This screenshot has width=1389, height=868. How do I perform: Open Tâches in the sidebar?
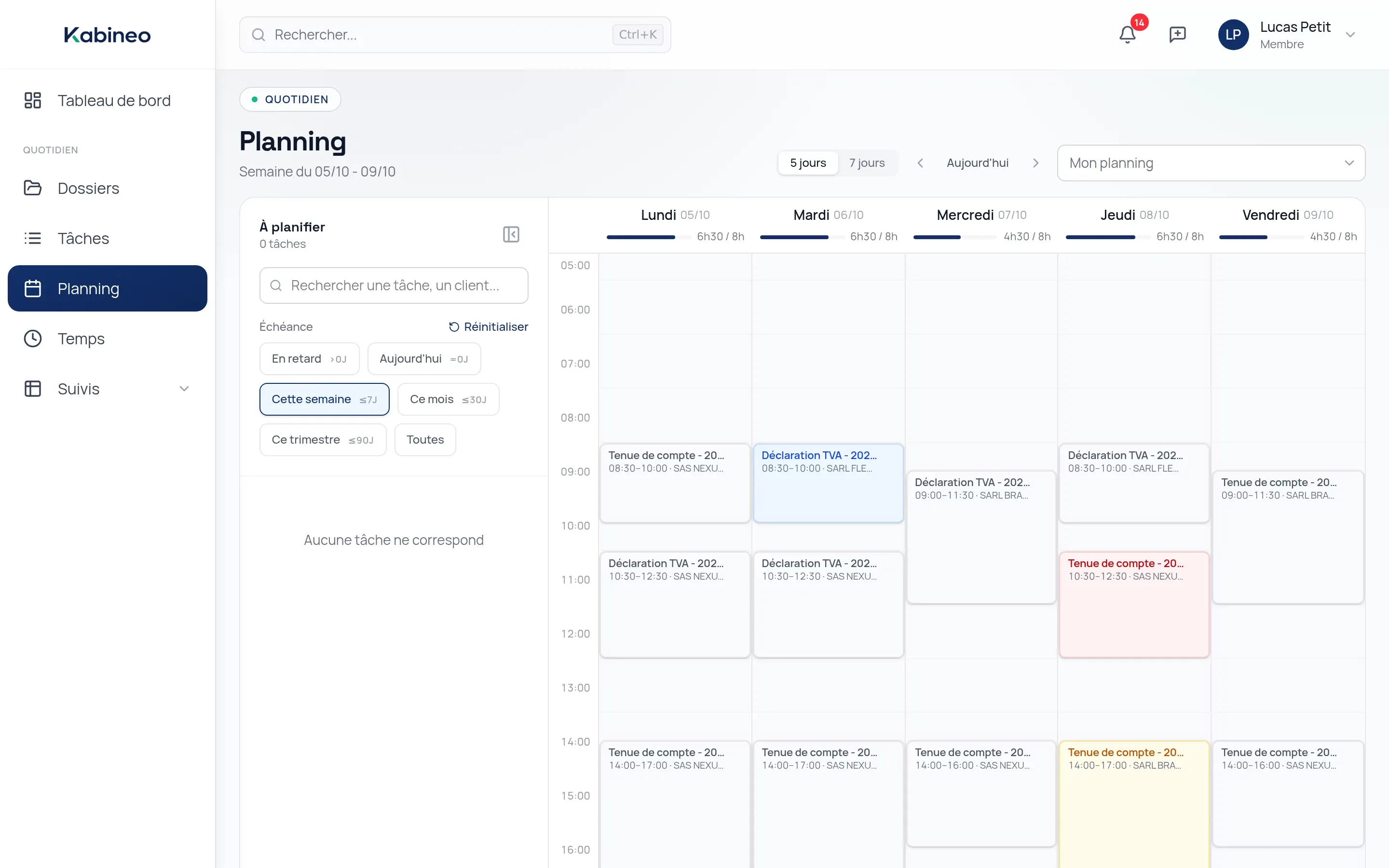tap(108, 238)
